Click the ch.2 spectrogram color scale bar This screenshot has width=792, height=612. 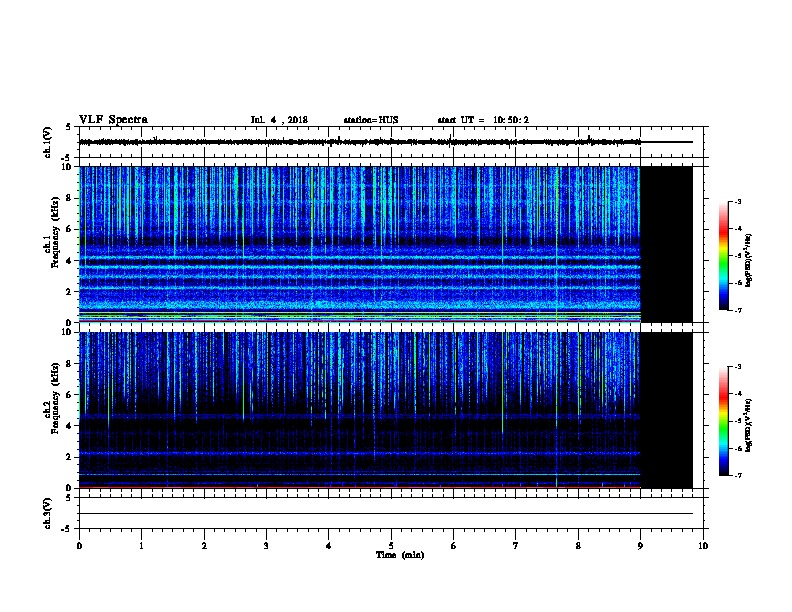pyautogui.click(x=724, y=421)
